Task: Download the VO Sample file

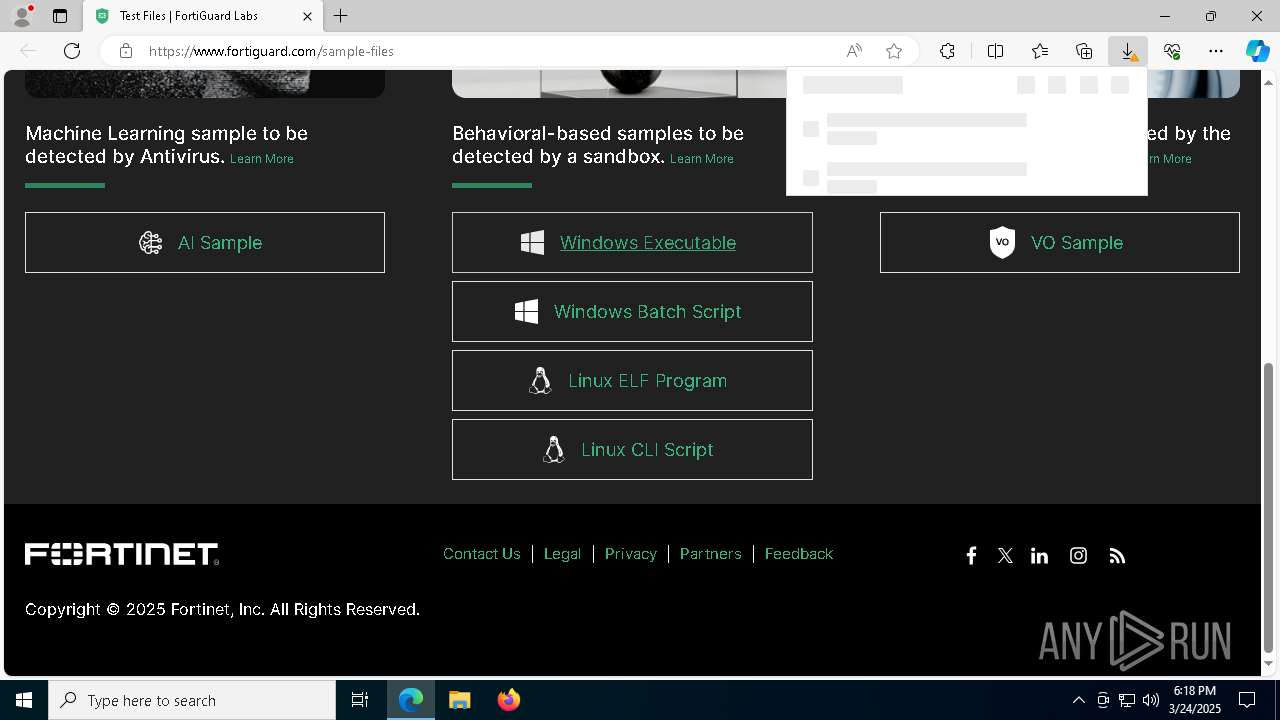Action: pos(1060,242)
